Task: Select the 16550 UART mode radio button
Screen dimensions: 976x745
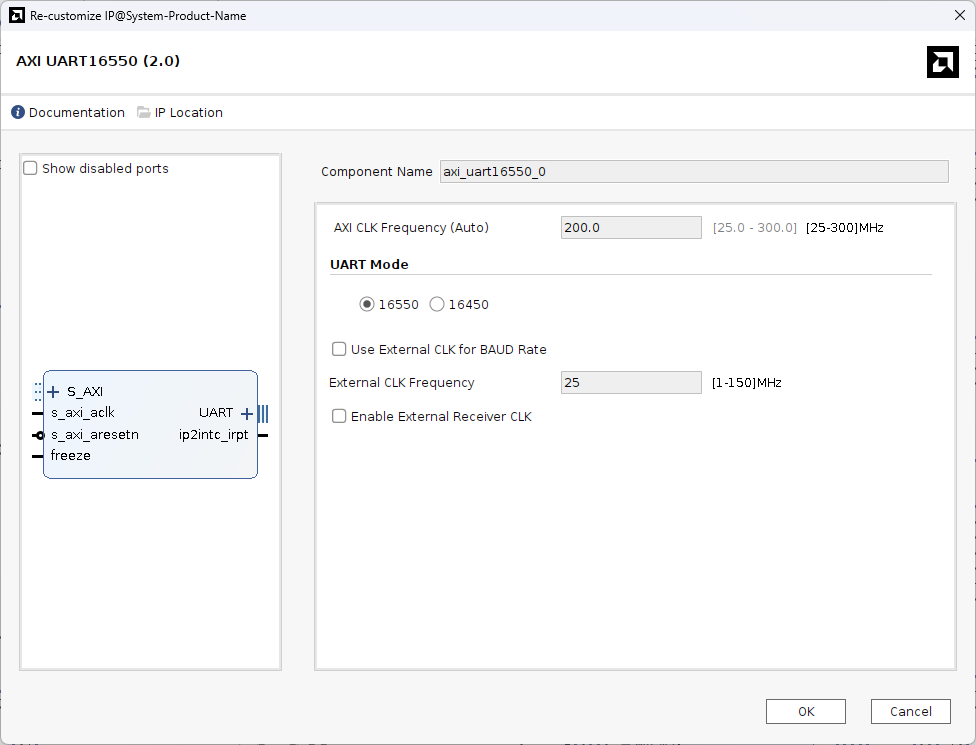Action: 367,305
